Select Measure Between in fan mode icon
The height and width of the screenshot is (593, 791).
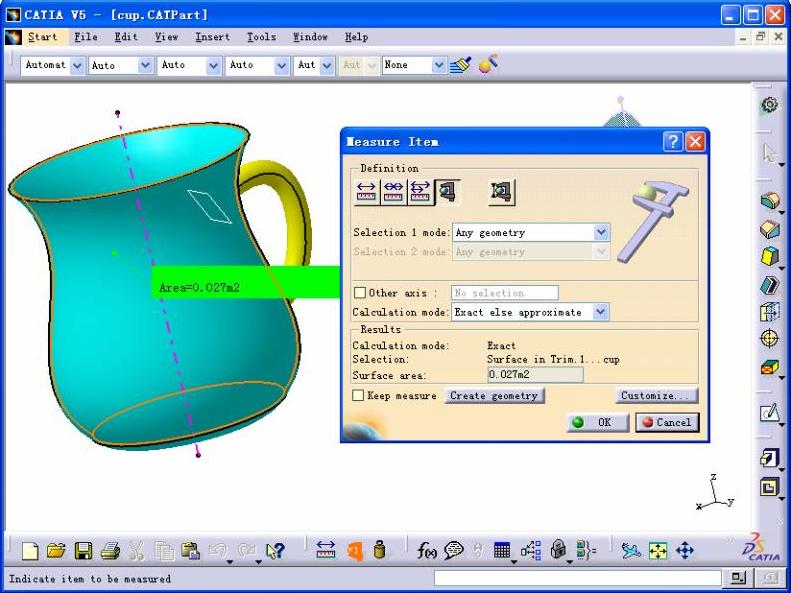click(420, 192)
